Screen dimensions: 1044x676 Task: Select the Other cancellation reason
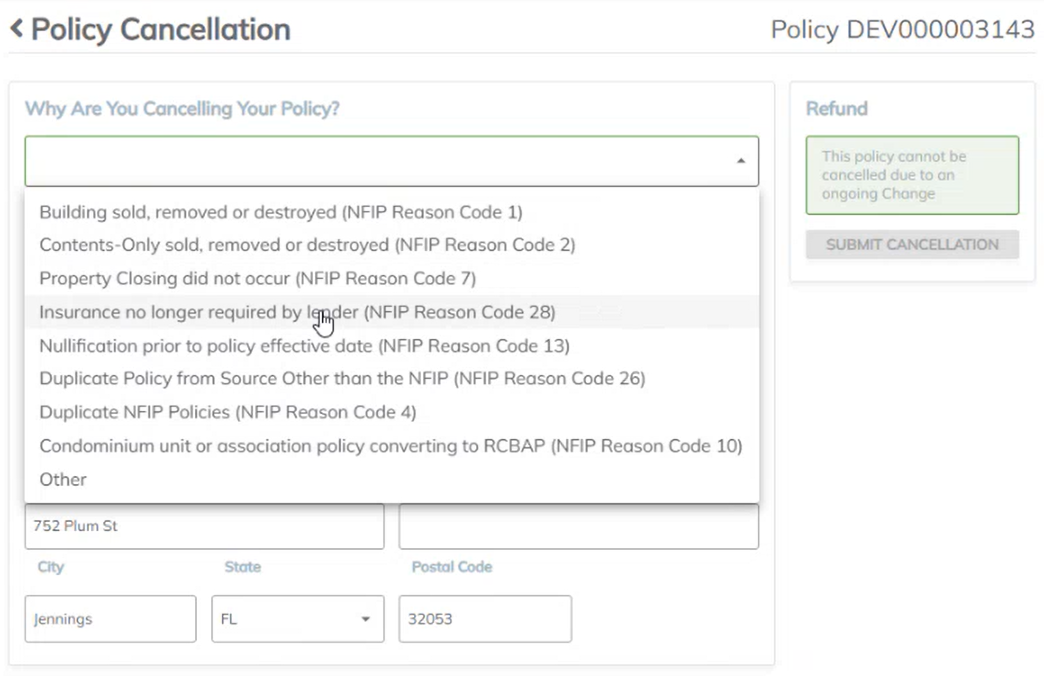63,480
